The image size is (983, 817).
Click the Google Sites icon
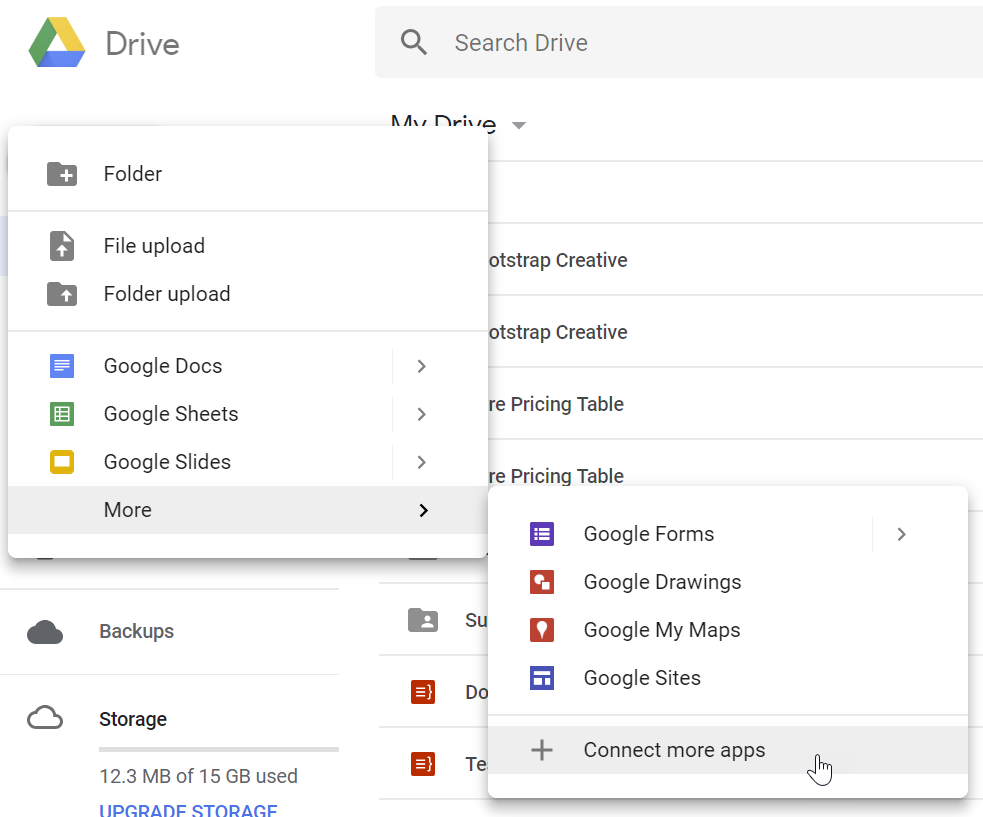542,678
